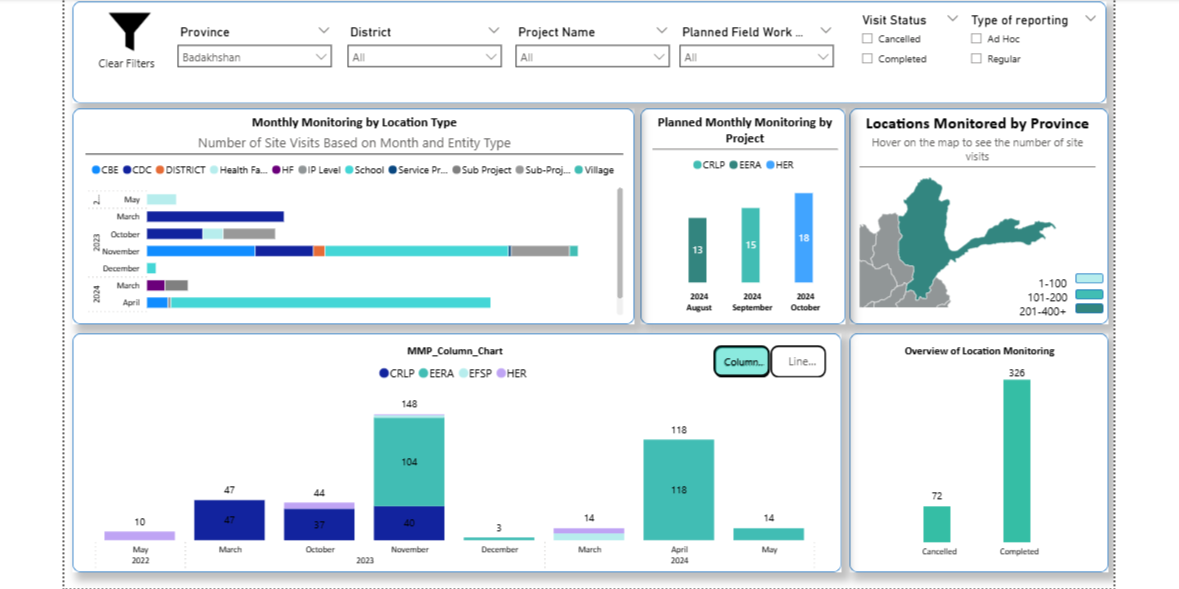The height and width of the screenshot is (589, 1179).
Task: Select the March 2023 column showing 47
Action: click(x=229, y=520)
